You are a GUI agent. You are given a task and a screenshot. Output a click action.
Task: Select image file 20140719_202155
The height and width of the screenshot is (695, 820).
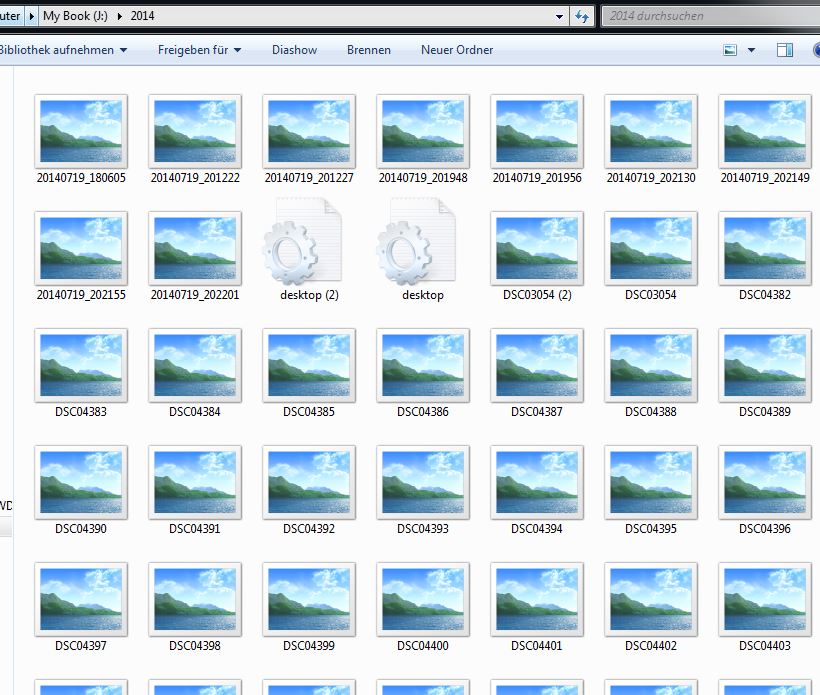(x=81, y=256)
